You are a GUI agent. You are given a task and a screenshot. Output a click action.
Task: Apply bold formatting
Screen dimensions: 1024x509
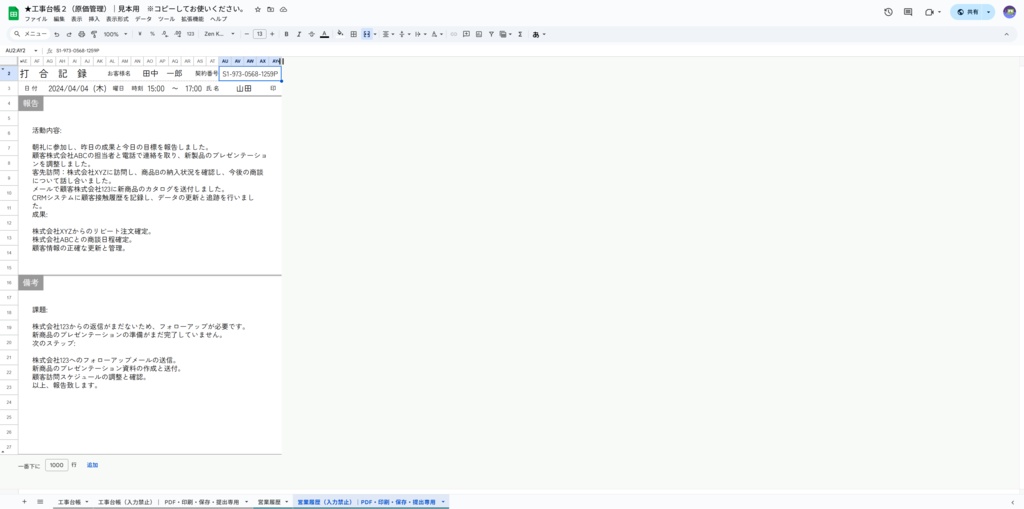click(x=287, y=34)
